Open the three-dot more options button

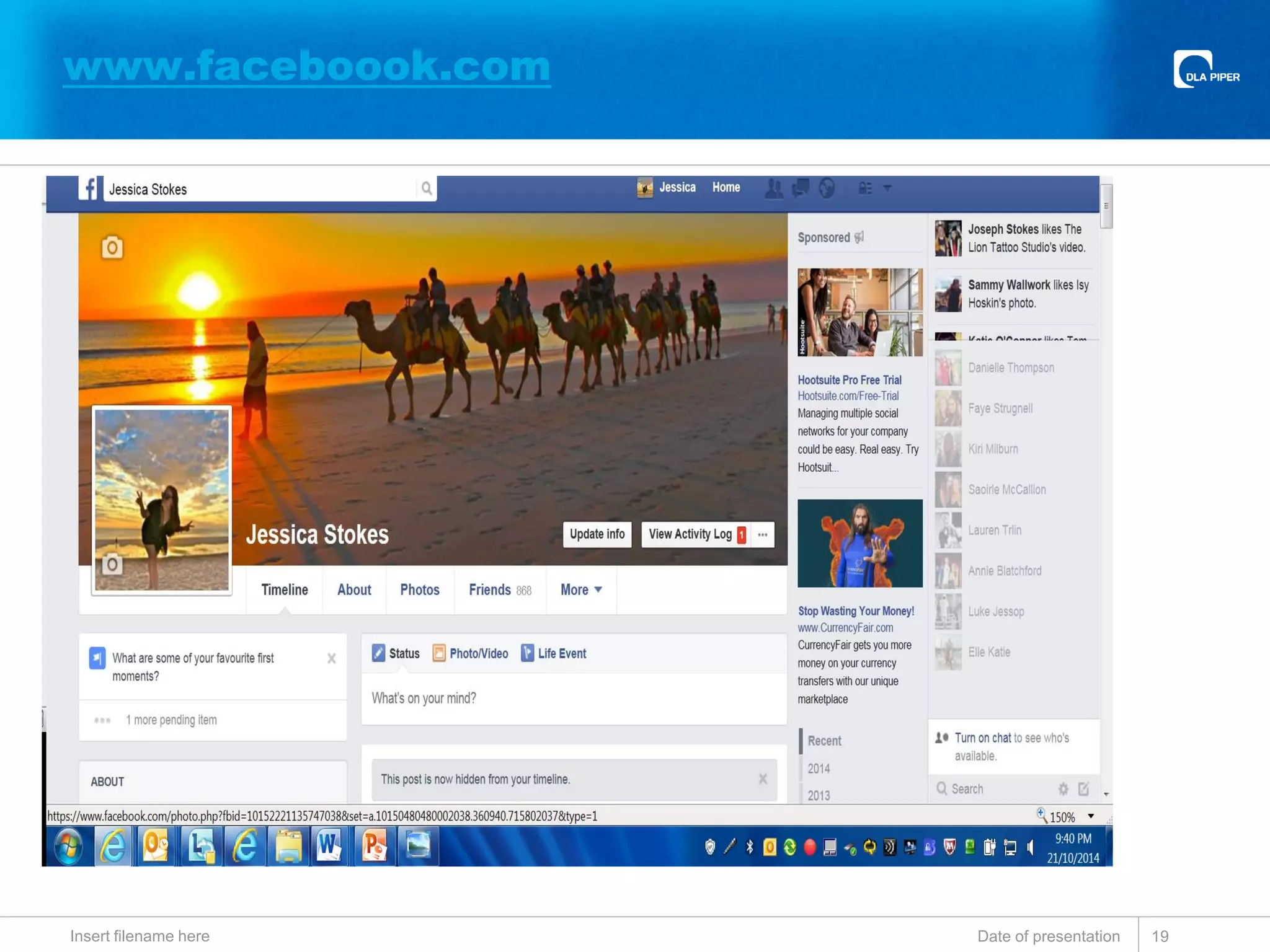pyautogui.click(x=763, y=534)
